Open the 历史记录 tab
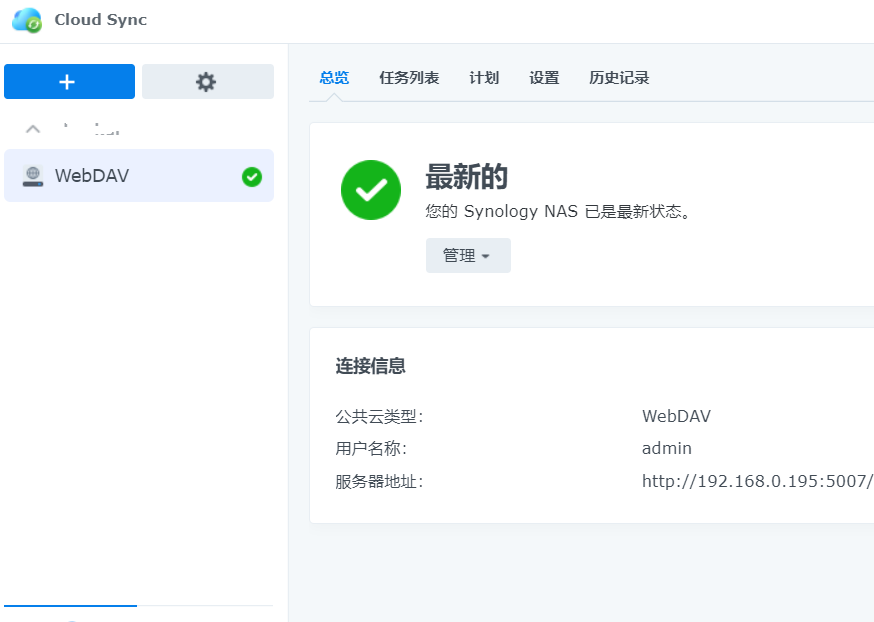The width and height of the screenshot is (874, 622). click(x=619, y=78)
